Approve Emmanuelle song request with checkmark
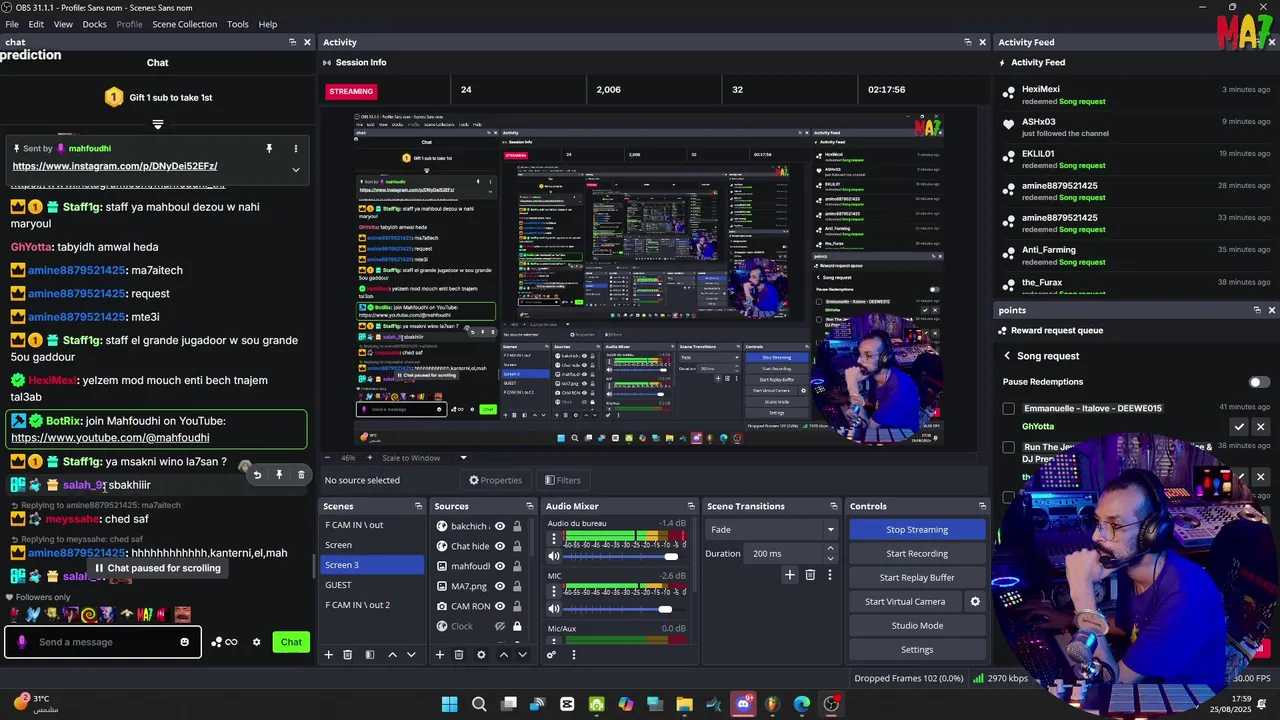This screenshot has width=1280, height=720. click(1239, 427)
